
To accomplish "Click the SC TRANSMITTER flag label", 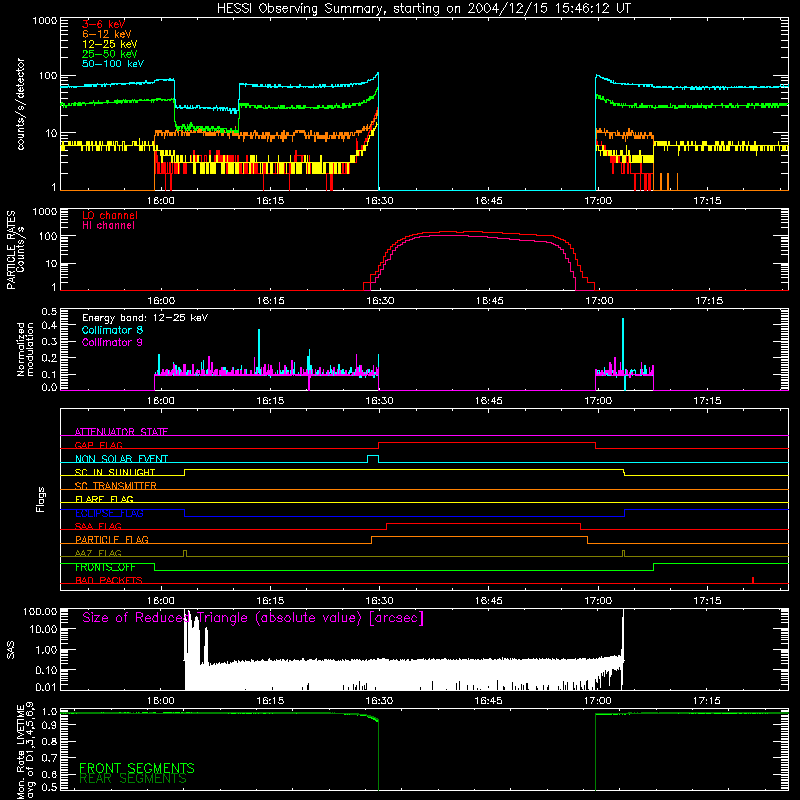I will (x=116, y=485).
